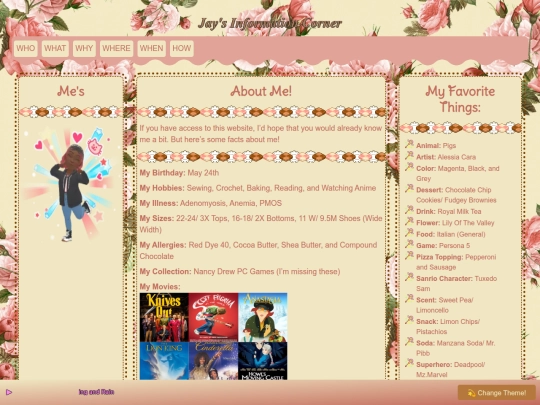Play the music with the purple play icon
This screenshot has width=540, height=405.
pyautogui.click(x=9, y=392)
